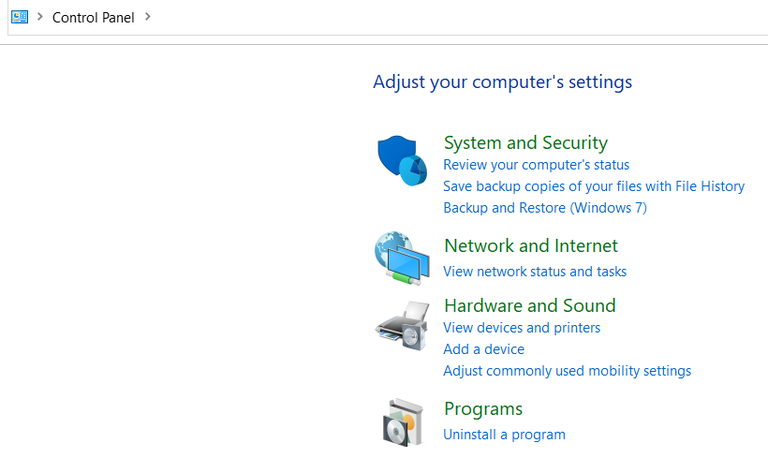Select Control Panel breadcrumb in address bar
The height and width of the screenshot is (458, 768).
click(x=93, y=17)
